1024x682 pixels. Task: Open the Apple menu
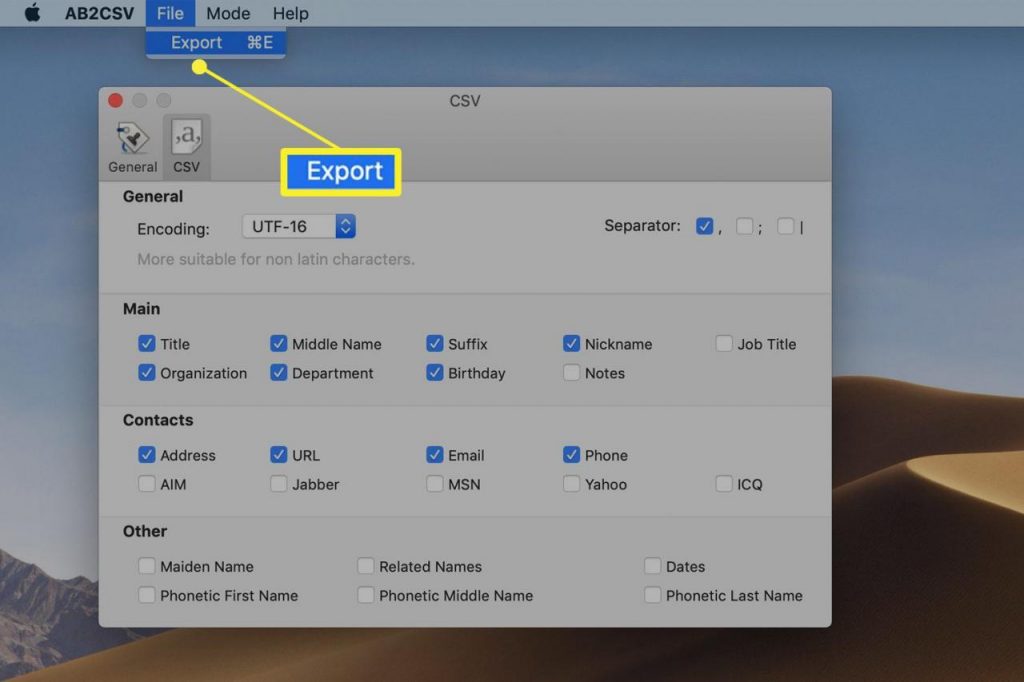(x=32, y=12)
